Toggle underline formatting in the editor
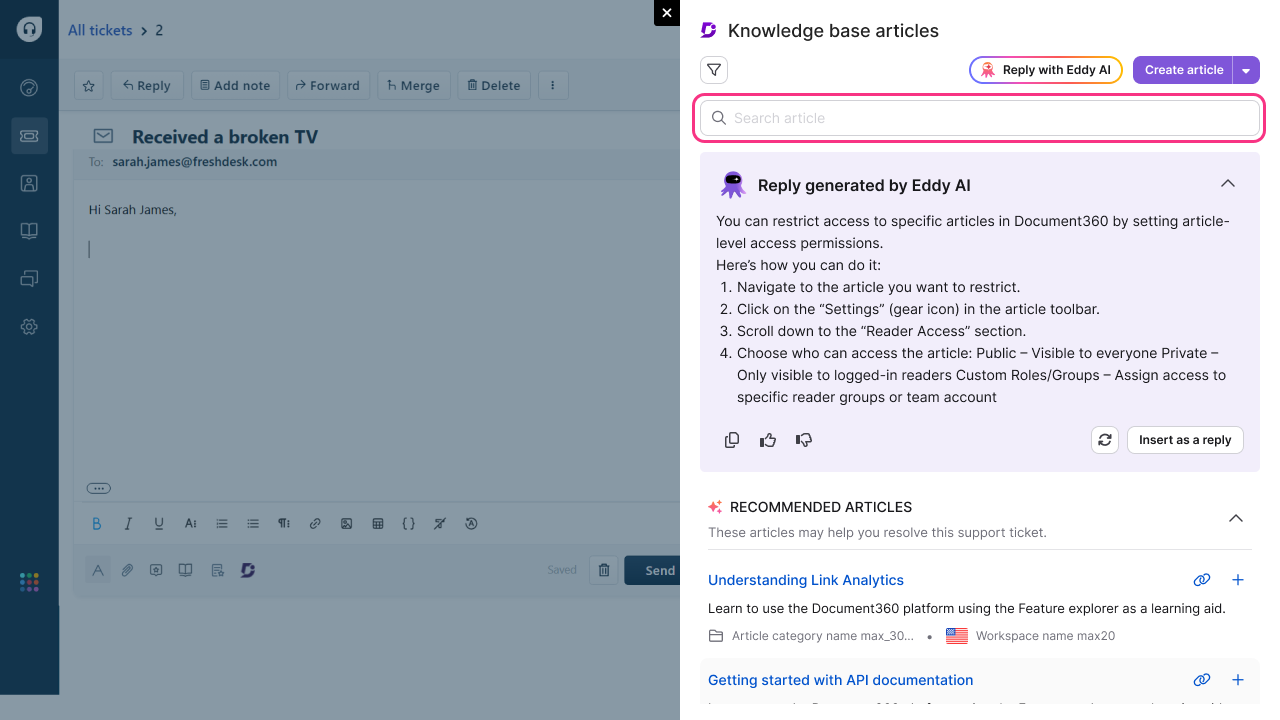 [x=158, y=523]
